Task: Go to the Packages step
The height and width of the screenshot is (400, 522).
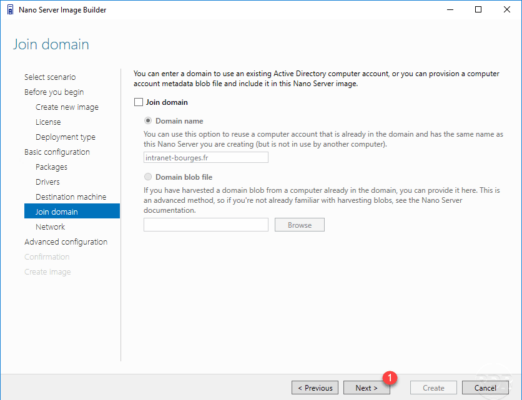Action: 51,167
